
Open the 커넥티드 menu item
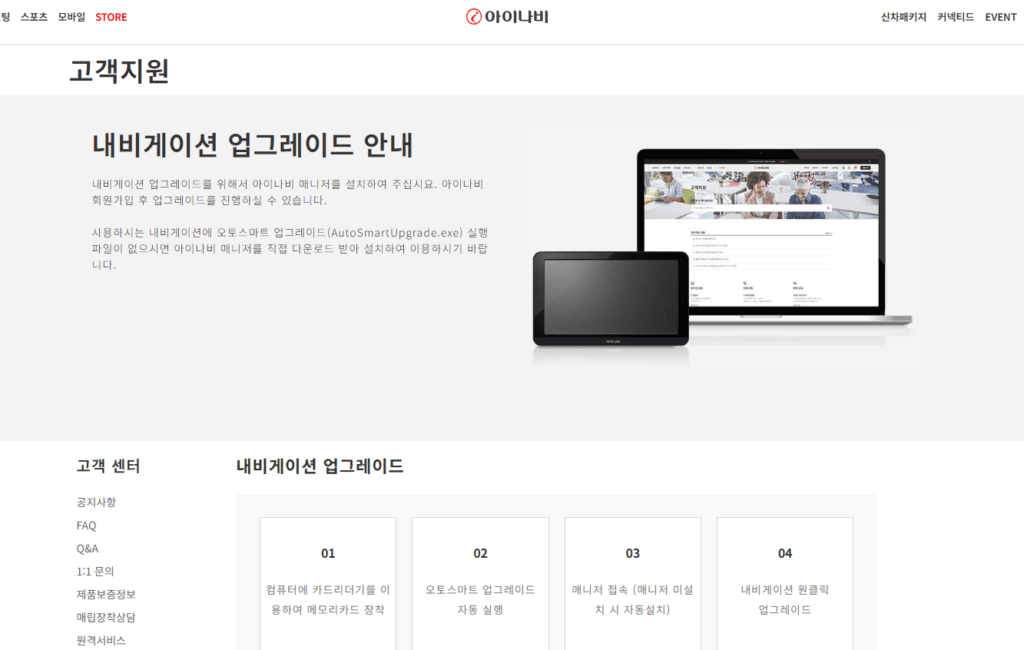955,17
